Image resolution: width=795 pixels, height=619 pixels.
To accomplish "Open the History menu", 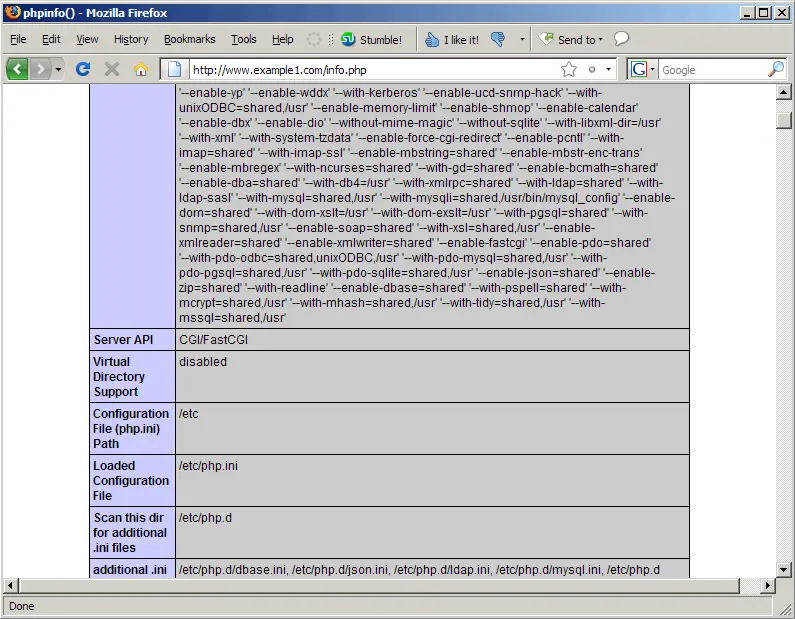I will (x=131, y=39).
